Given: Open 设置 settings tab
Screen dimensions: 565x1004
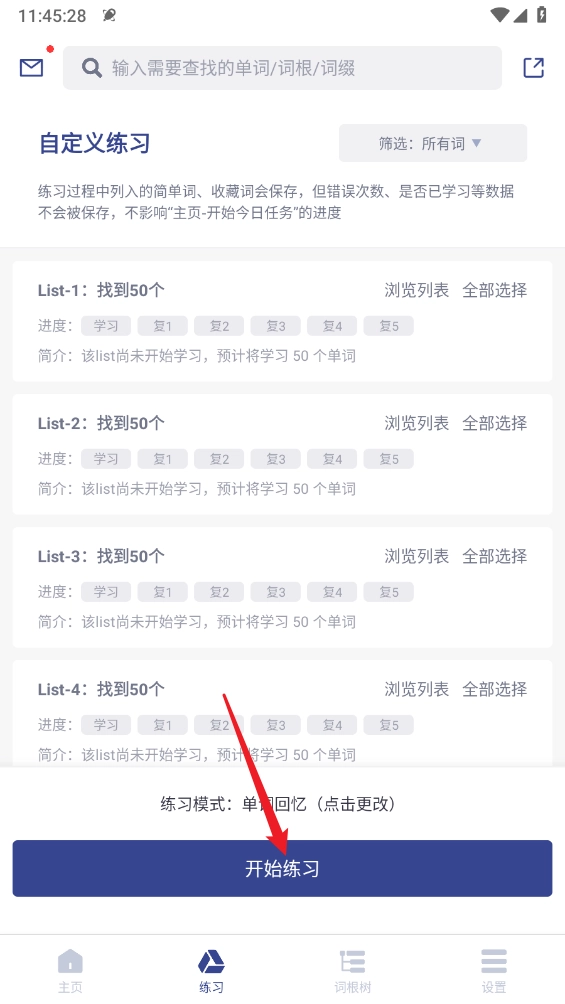Looking at the screenshot, I should click(x=494, y=970).
